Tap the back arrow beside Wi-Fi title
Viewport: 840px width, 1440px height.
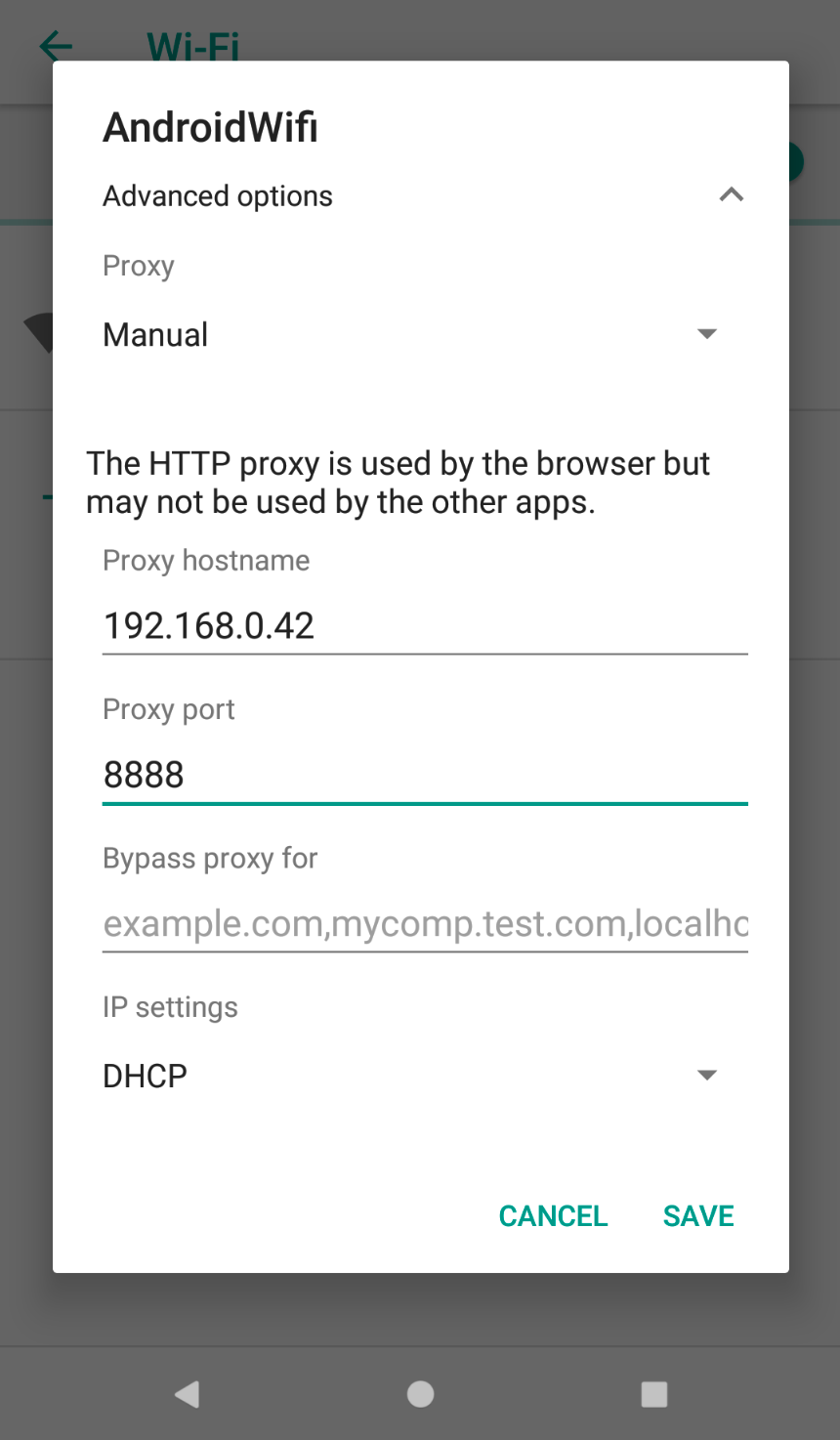pyautogui.click(x=56, y=45)
